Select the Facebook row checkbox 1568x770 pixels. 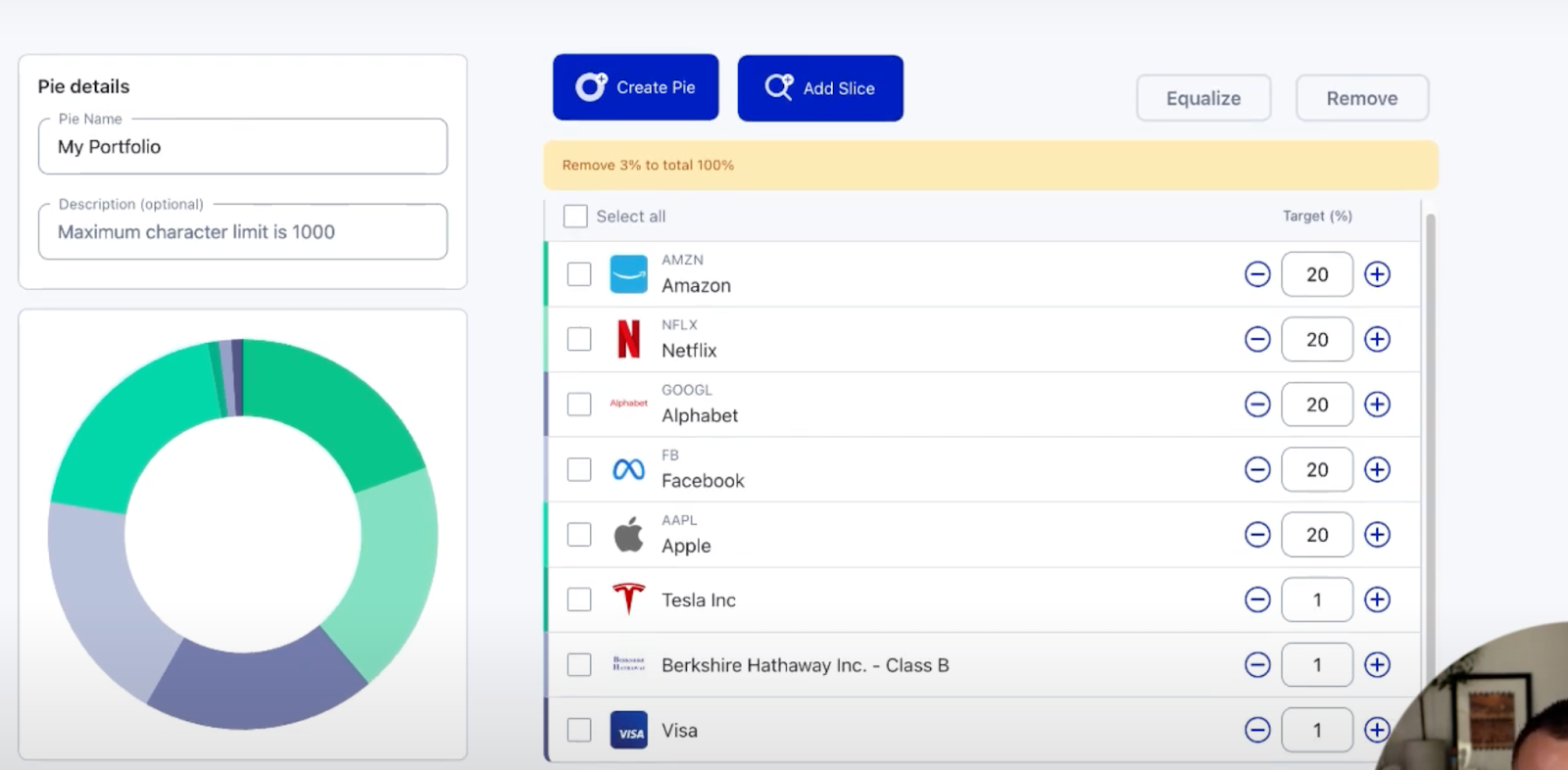point(579,469)
